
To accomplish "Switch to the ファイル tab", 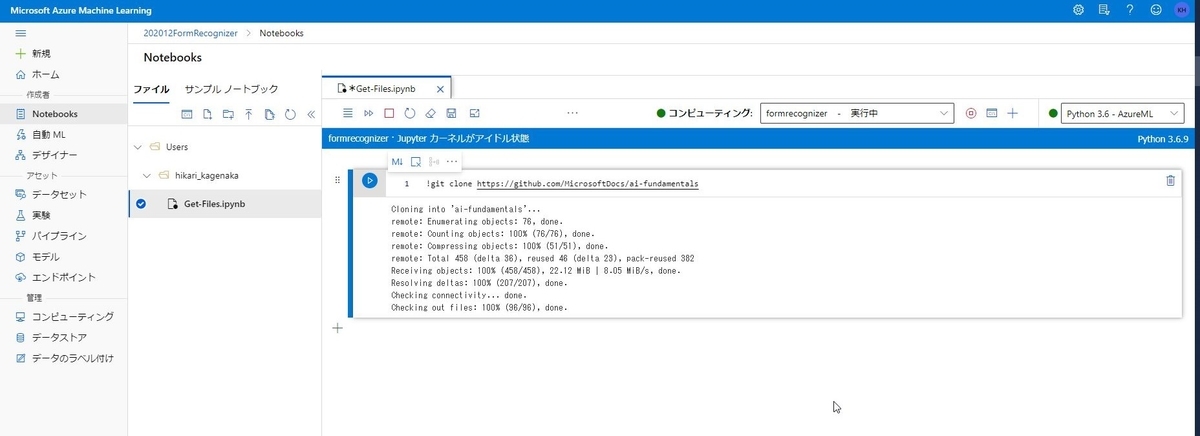I will pyautogui.click(x=152, y=89).
